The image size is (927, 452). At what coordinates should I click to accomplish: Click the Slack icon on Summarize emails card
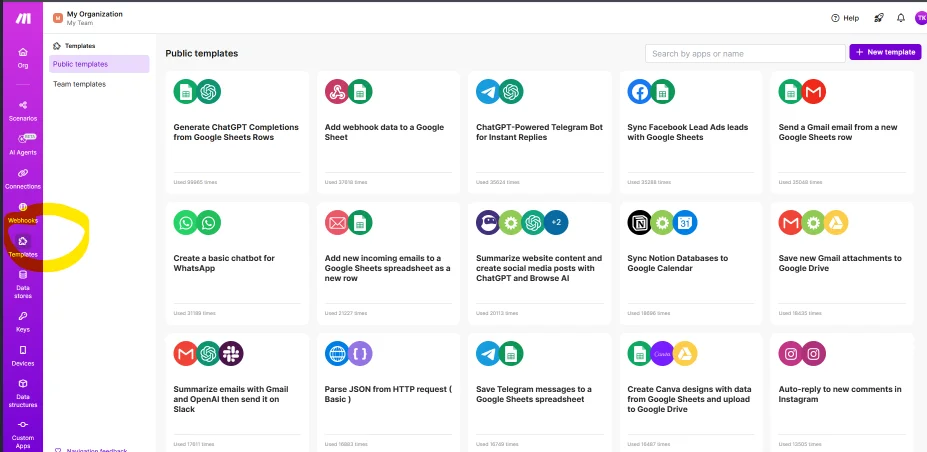[x=231, y=353]
